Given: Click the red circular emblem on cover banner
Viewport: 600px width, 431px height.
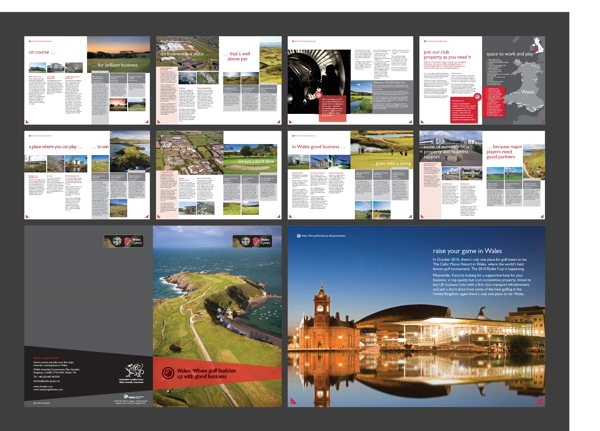Looking at the screenshot, I should click(168, 373).
